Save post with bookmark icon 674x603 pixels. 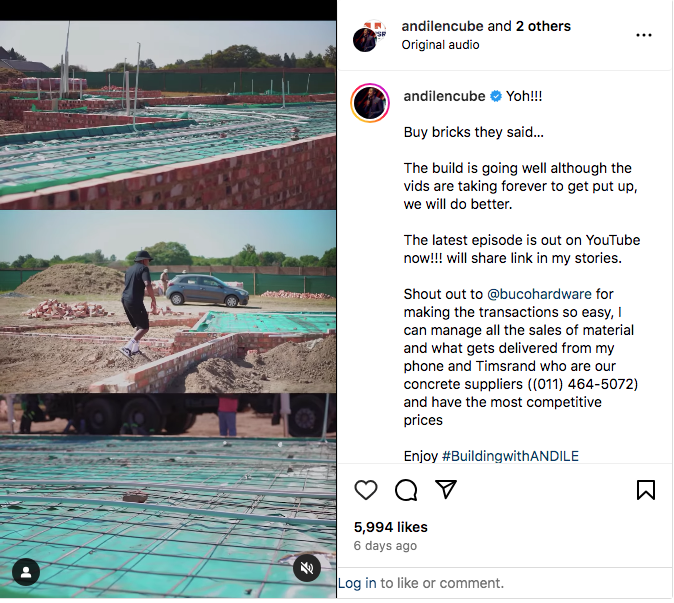pyautogui.click(x=646, y=490)
